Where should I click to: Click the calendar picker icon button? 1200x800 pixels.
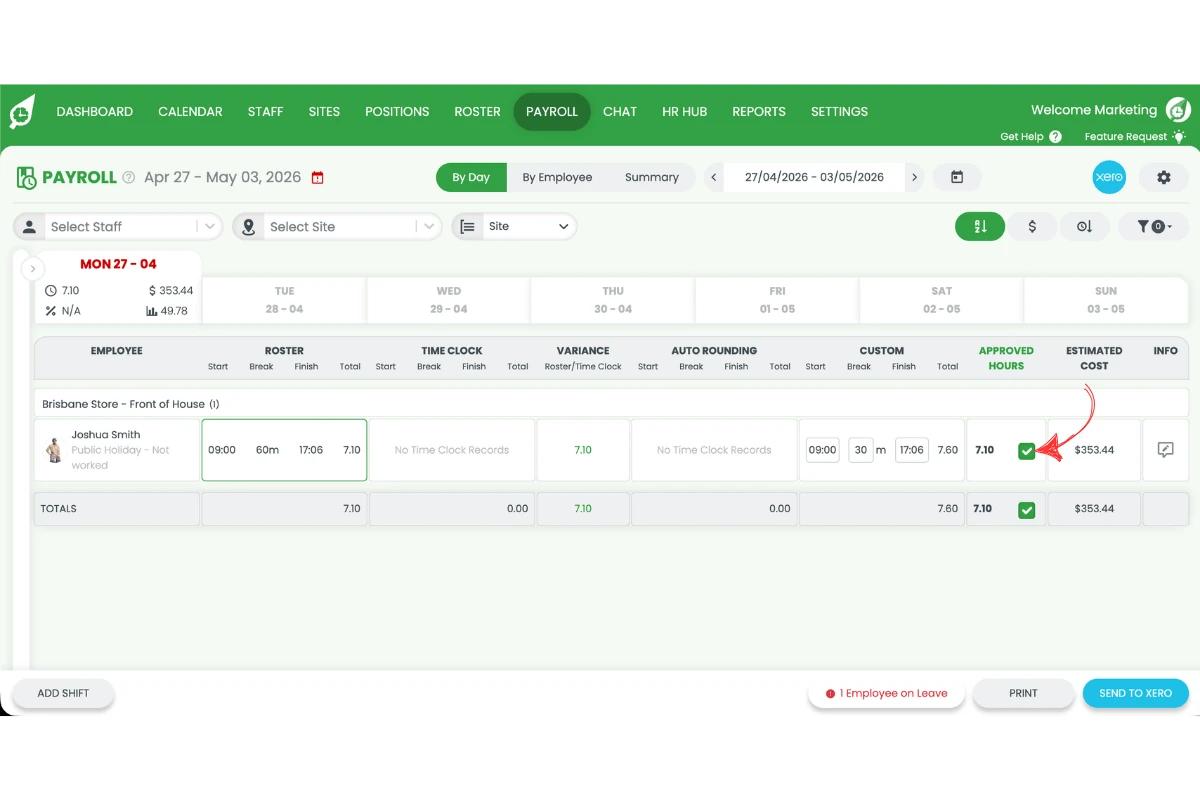957,177
